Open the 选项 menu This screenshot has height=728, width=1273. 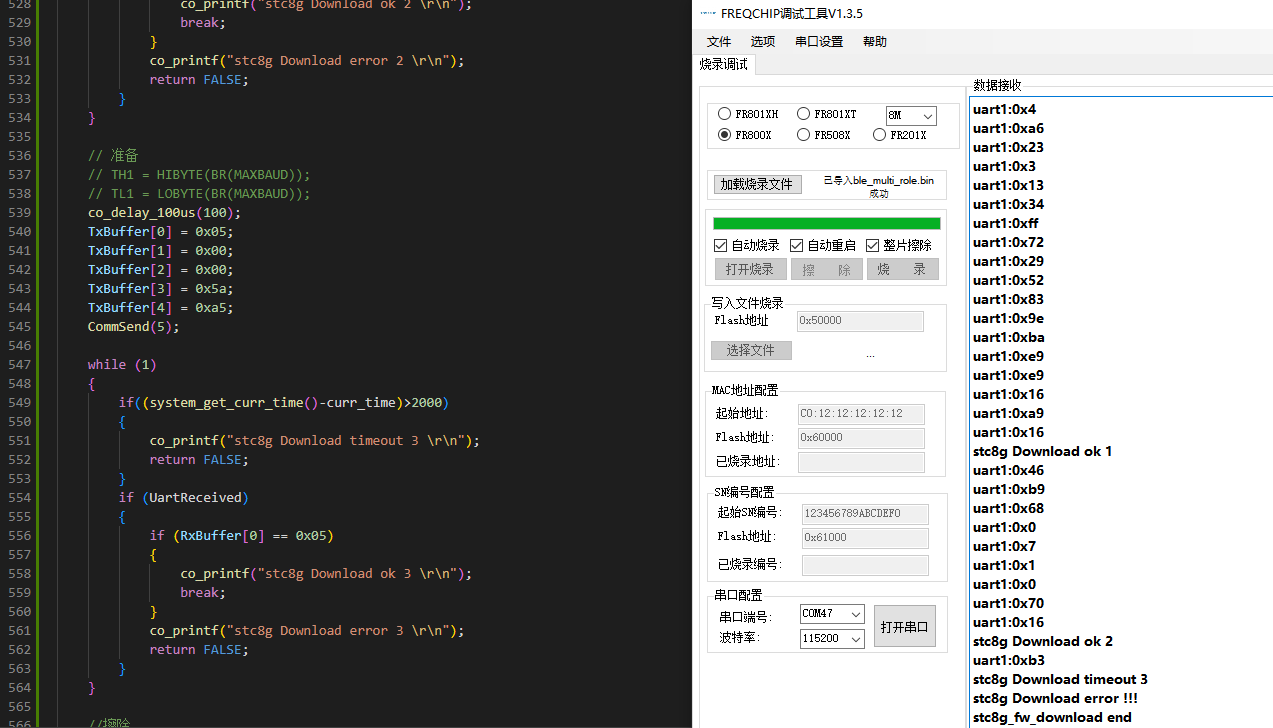763,42
